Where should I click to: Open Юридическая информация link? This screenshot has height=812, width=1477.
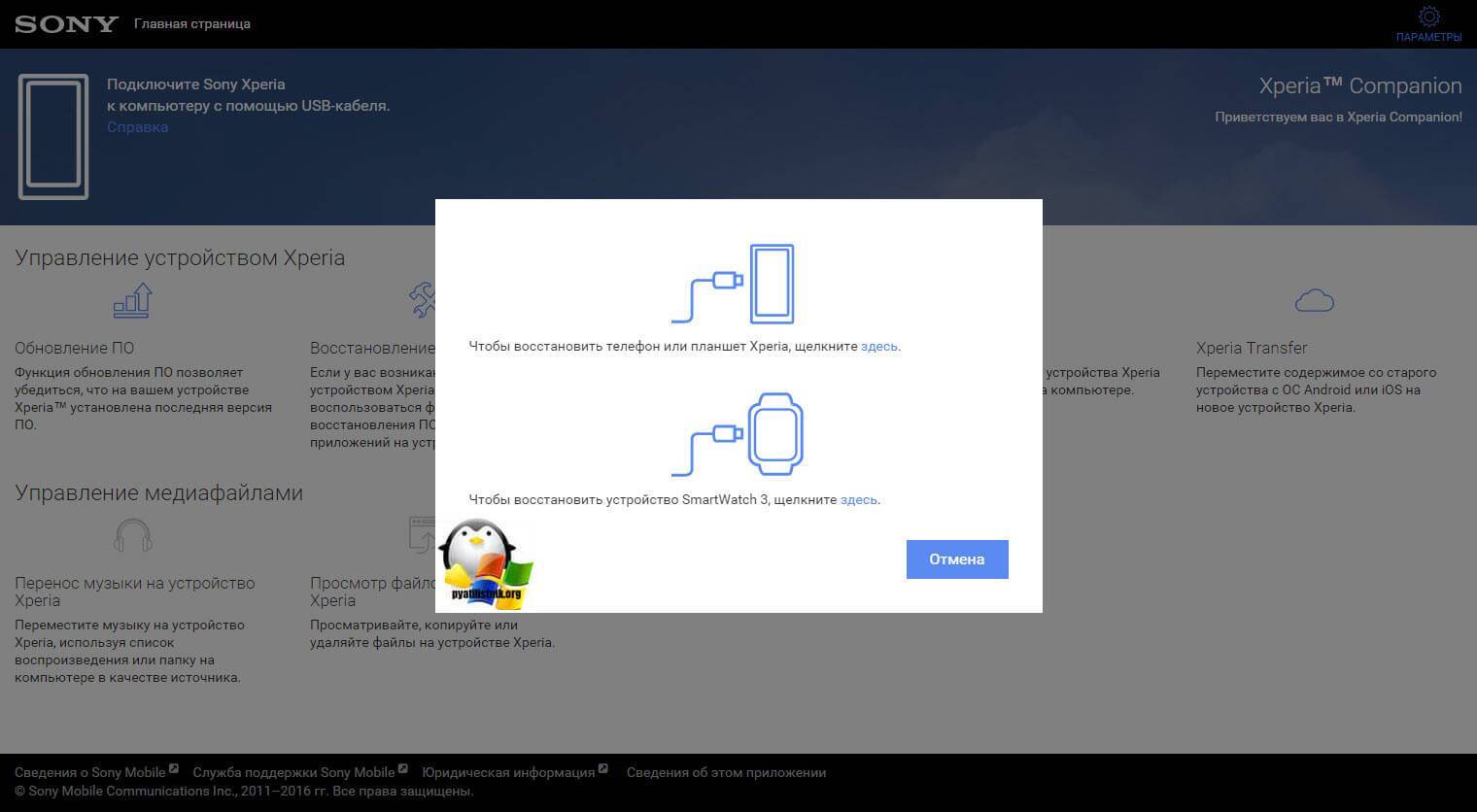coord(508,772)
